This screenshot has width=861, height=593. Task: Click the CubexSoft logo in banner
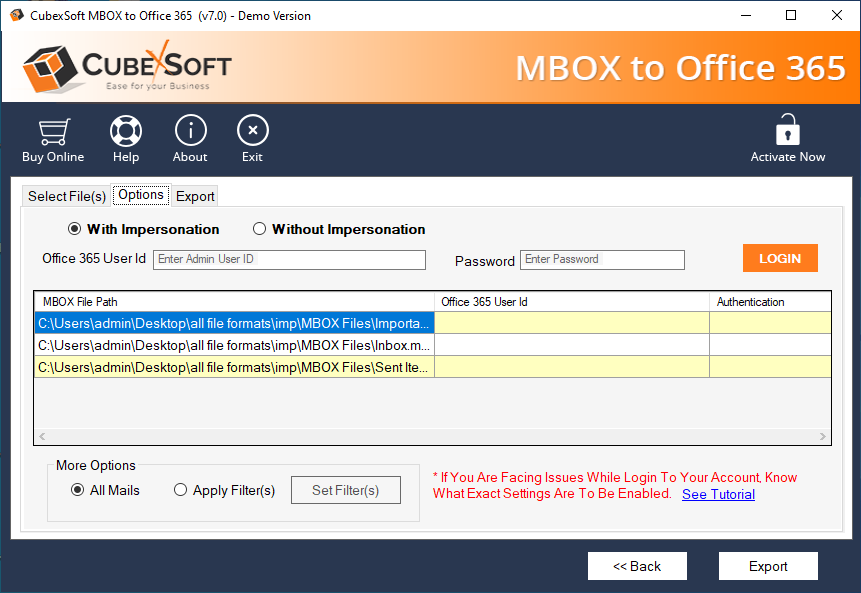click(127, 66)
